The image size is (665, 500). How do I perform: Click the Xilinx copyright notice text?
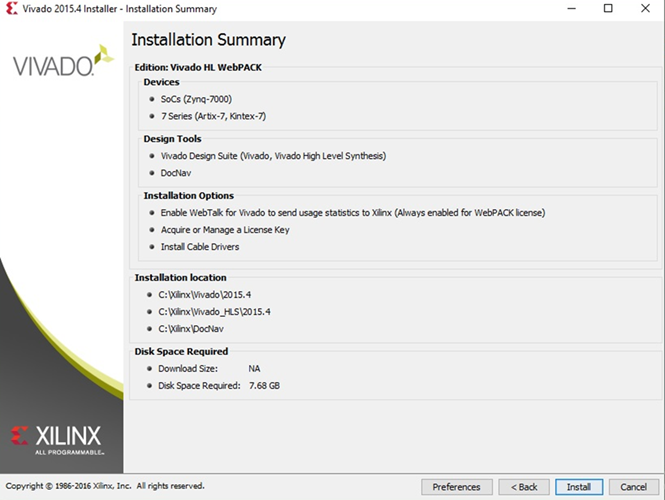click(x=105, y=486)
